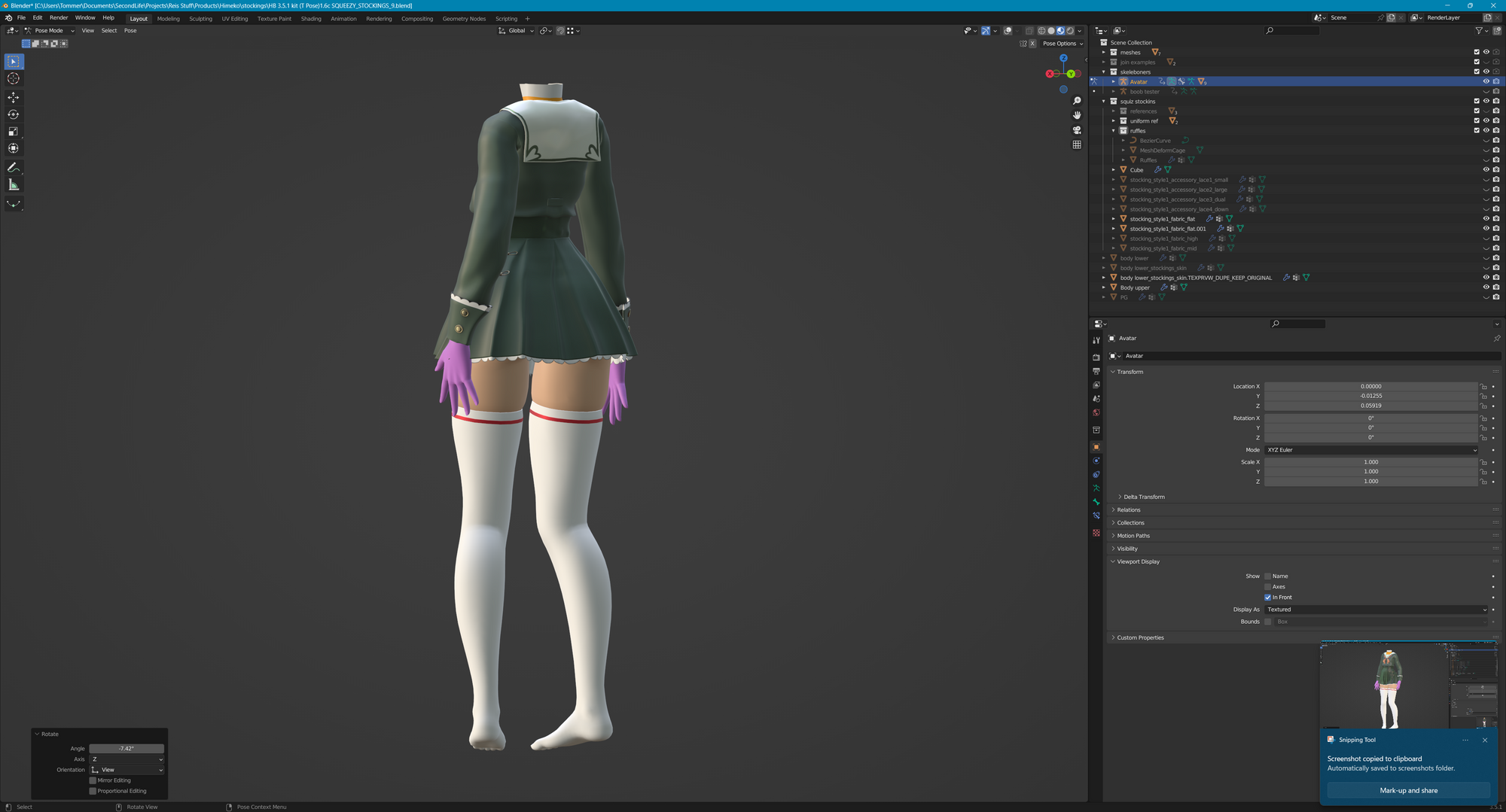Open the Pose Options popover

[1062, 44]
